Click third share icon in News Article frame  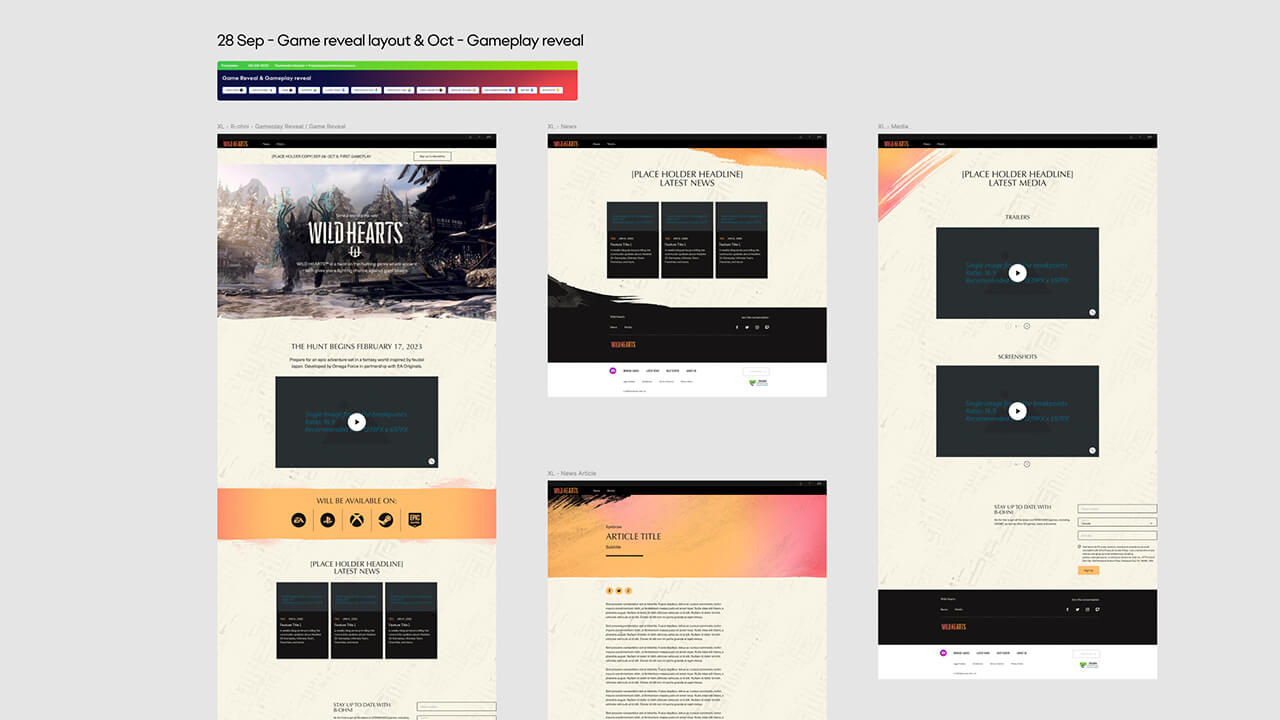pyautogui.click(x=627, y=591)
